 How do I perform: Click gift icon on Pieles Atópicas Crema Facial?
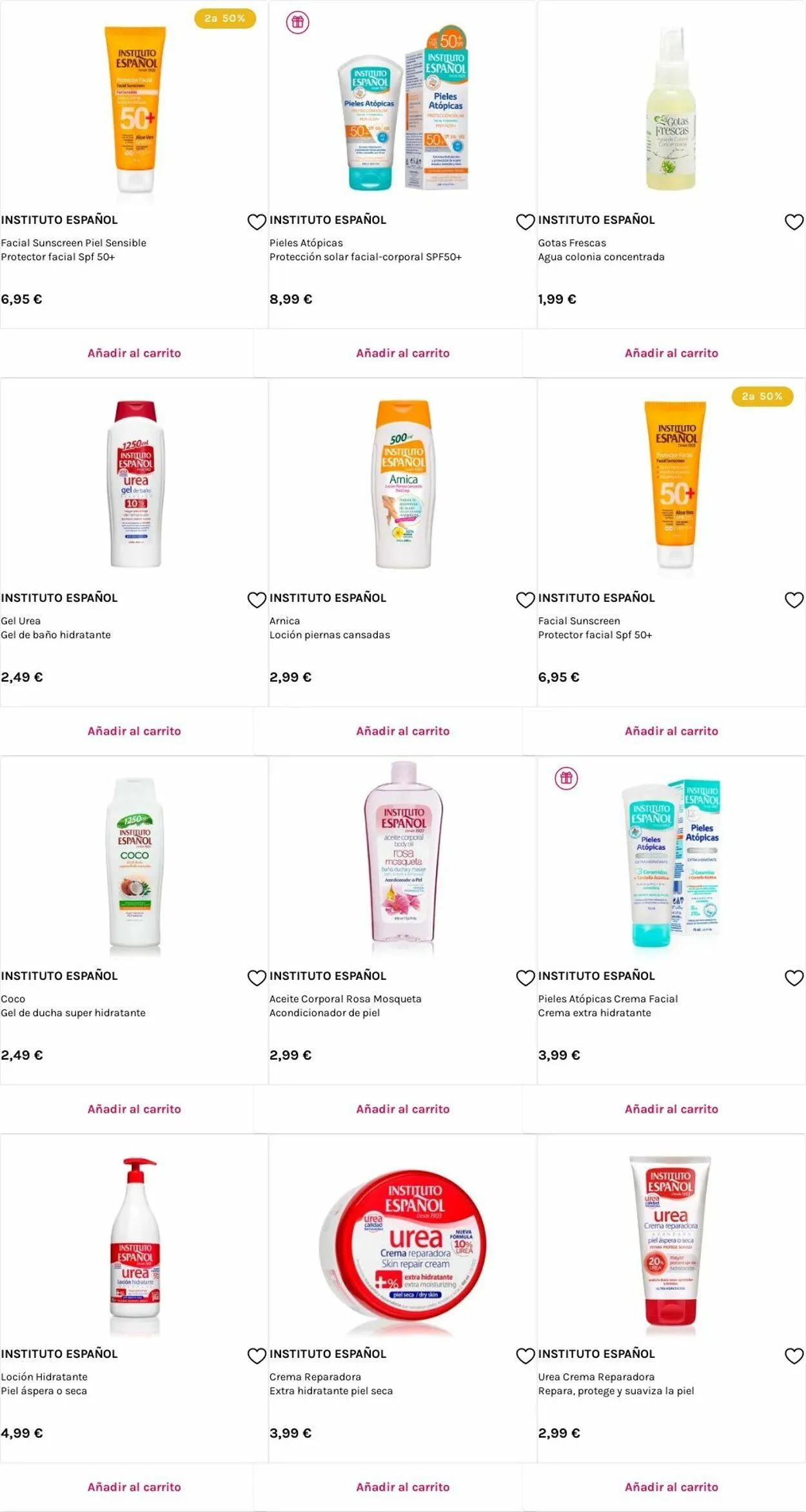(566, 778)
